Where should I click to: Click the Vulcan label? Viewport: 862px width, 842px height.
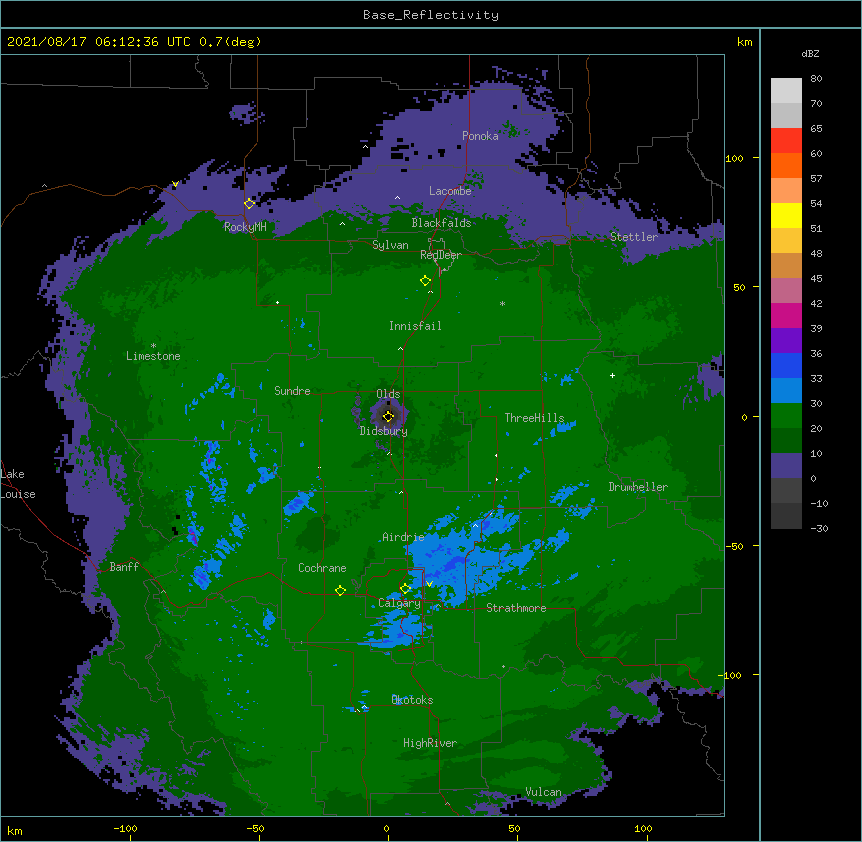543,792
